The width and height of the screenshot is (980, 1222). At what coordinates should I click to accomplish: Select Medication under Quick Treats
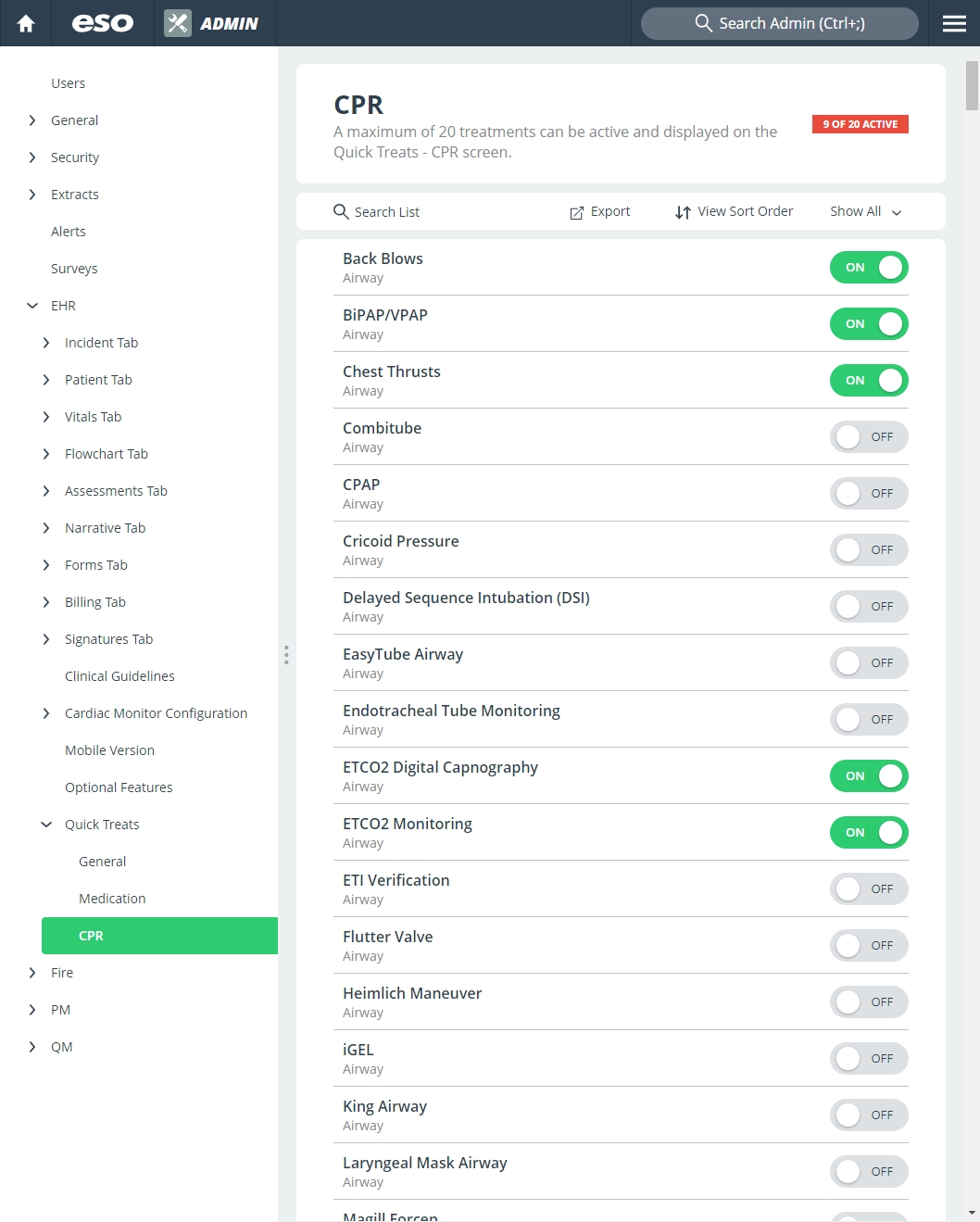[112, 899]
